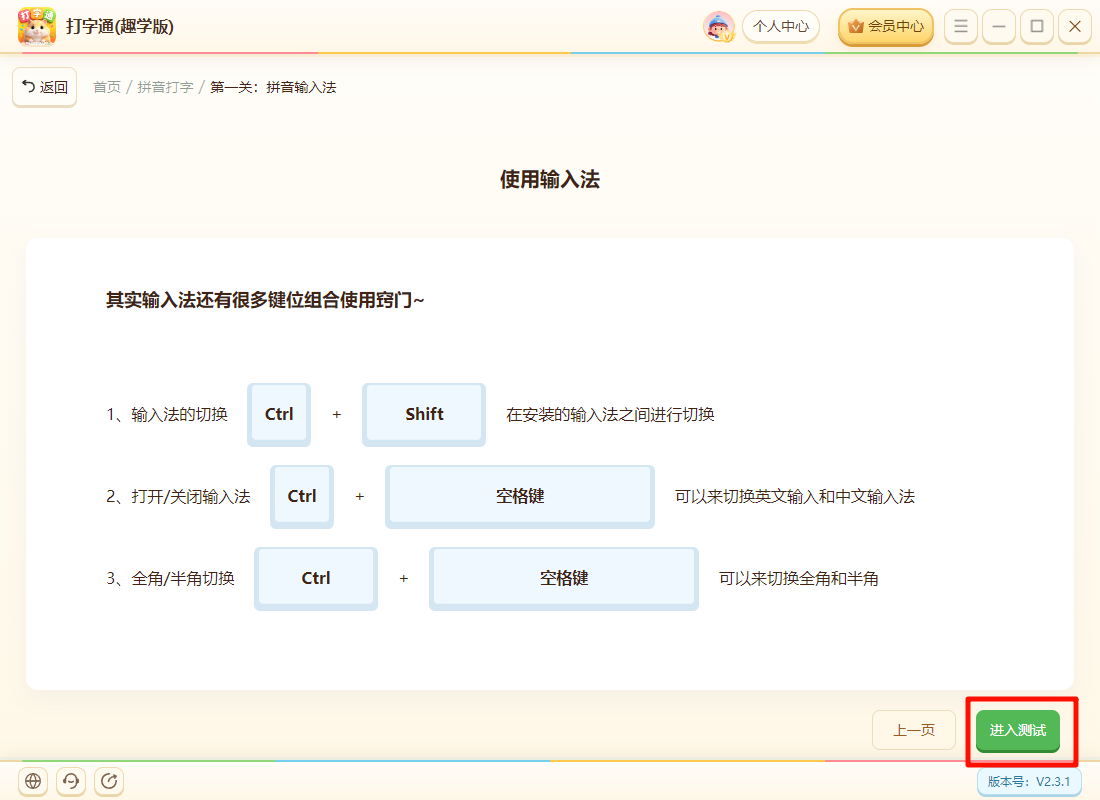Click the version label 版本号：V2.3.1

pyautogui.click(x=1029, y=781)
